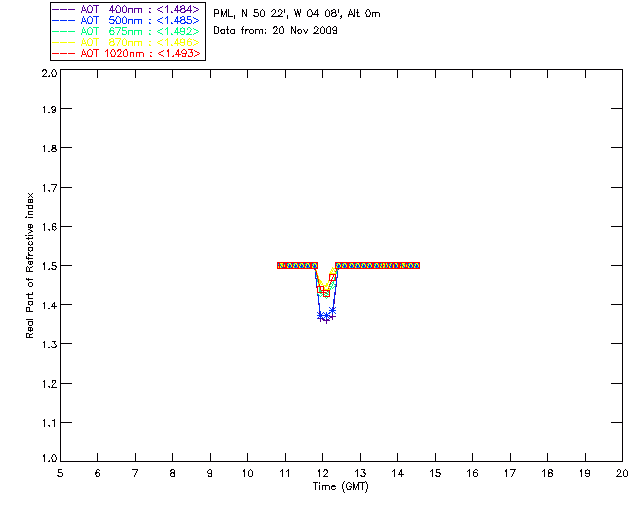Click the AOT 500nm legend entry
The height and width of the screenshot is (512, 640).
pyautogui.click(x=126, y=20)
